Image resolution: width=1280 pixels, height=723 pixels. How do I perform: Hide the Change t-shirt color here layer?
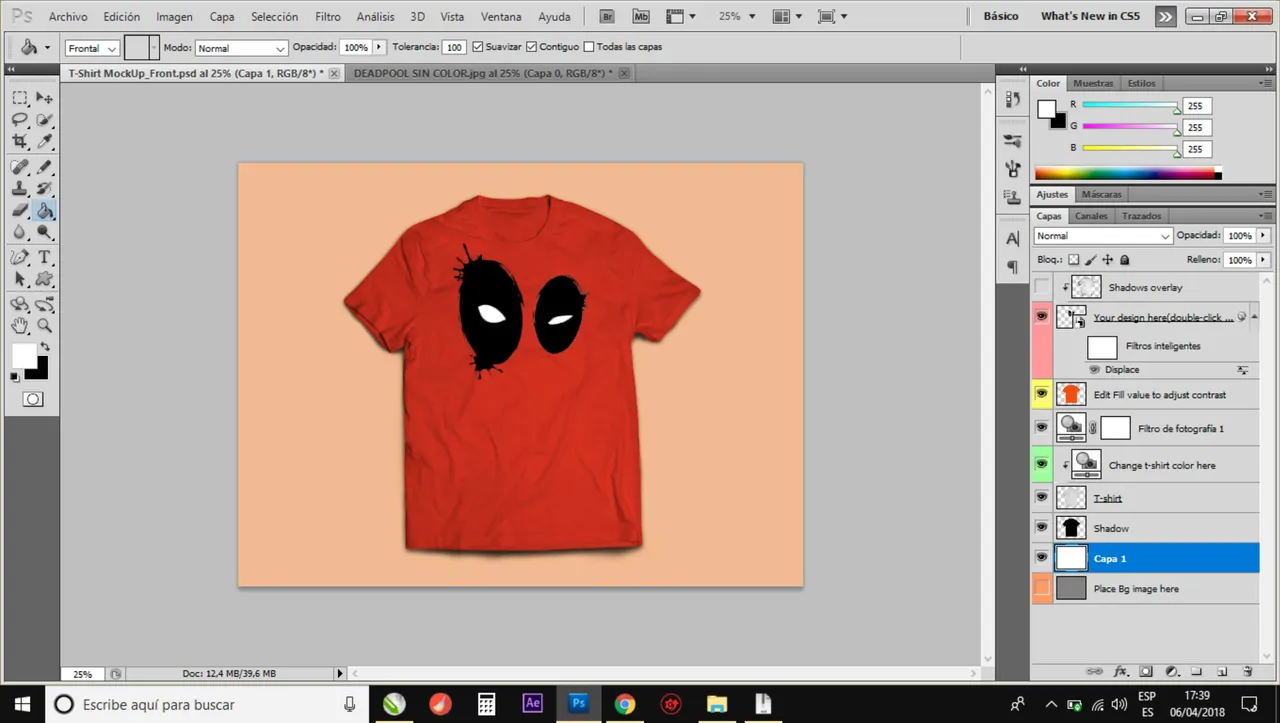(x=1042, y=464)
